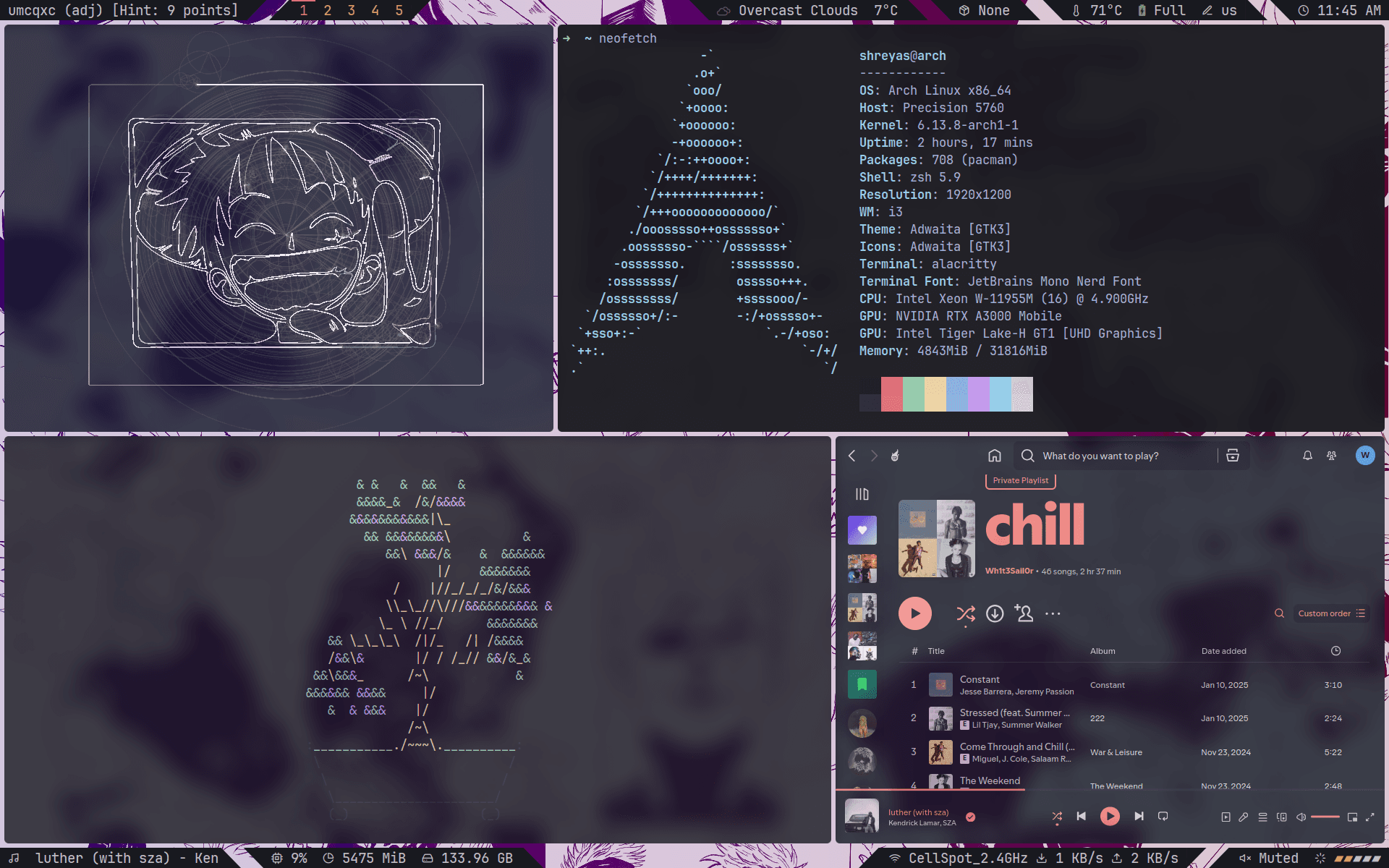Open lyrics microphone icon in player bar
Image resolution: width=1389 pixels, height=868 pixels.
coord(1243,817)
